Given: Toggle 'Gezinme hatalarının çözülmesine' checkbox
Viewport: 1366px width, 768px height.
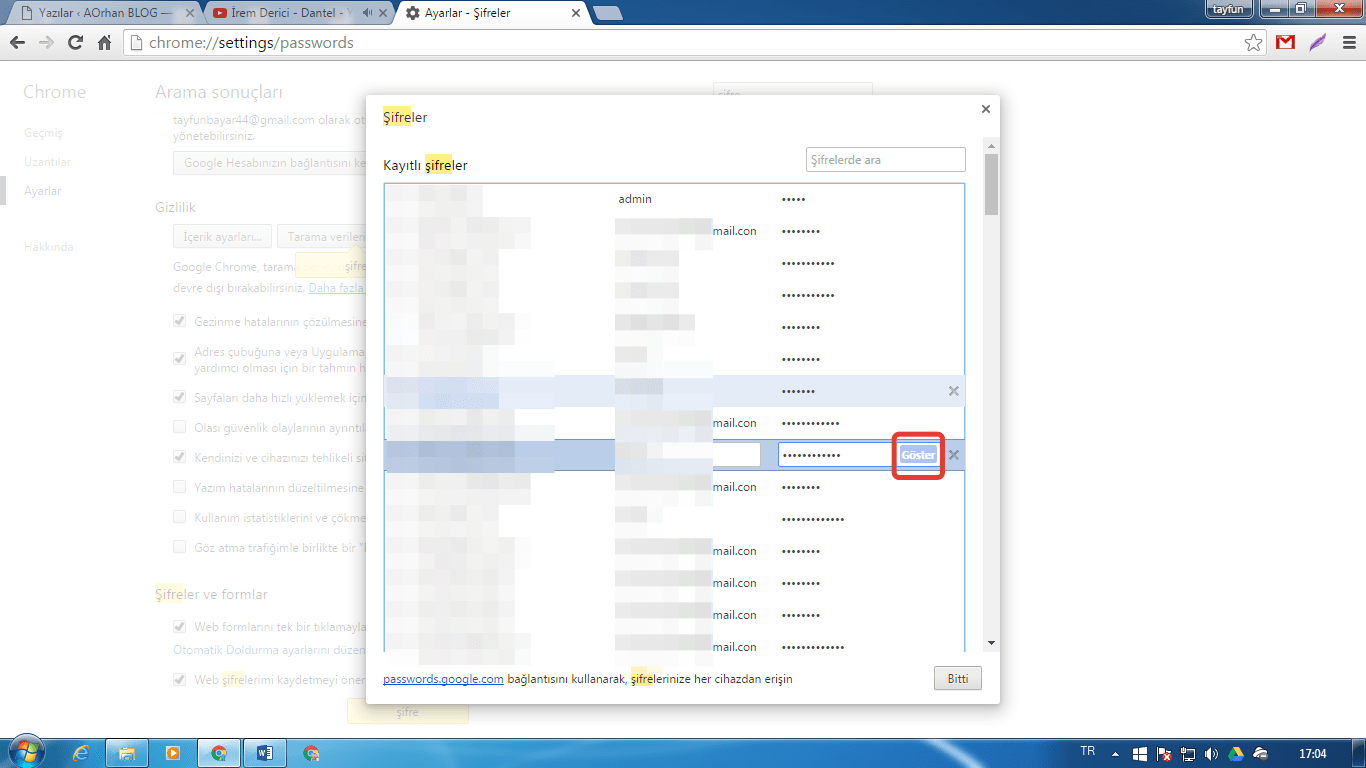Looking at the screenshot, I should pyautogui.click(x=180, y=321).
